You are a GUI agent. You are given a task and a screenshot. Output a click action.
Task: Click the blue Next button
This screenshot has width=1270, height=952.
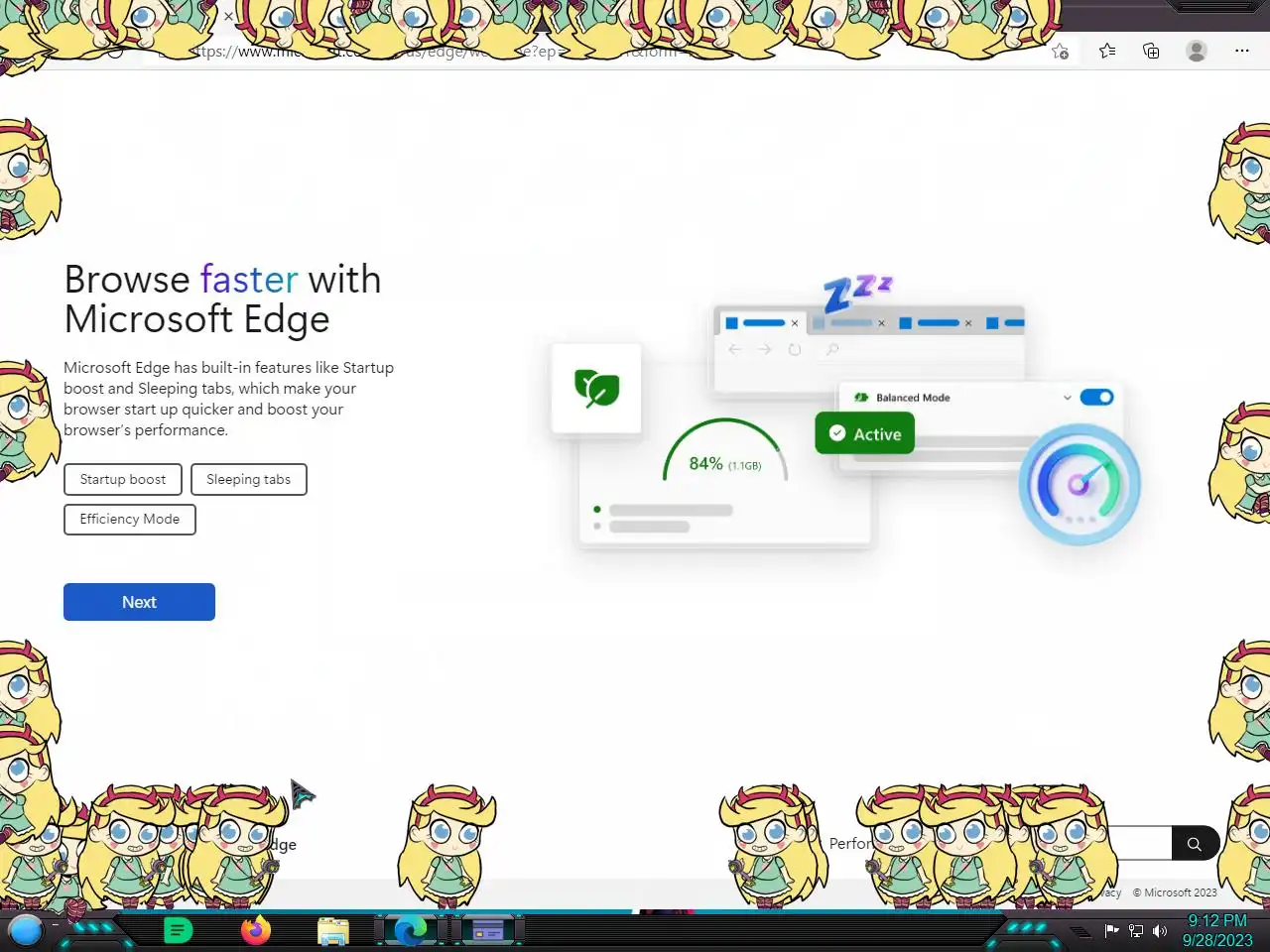[139, 602]
